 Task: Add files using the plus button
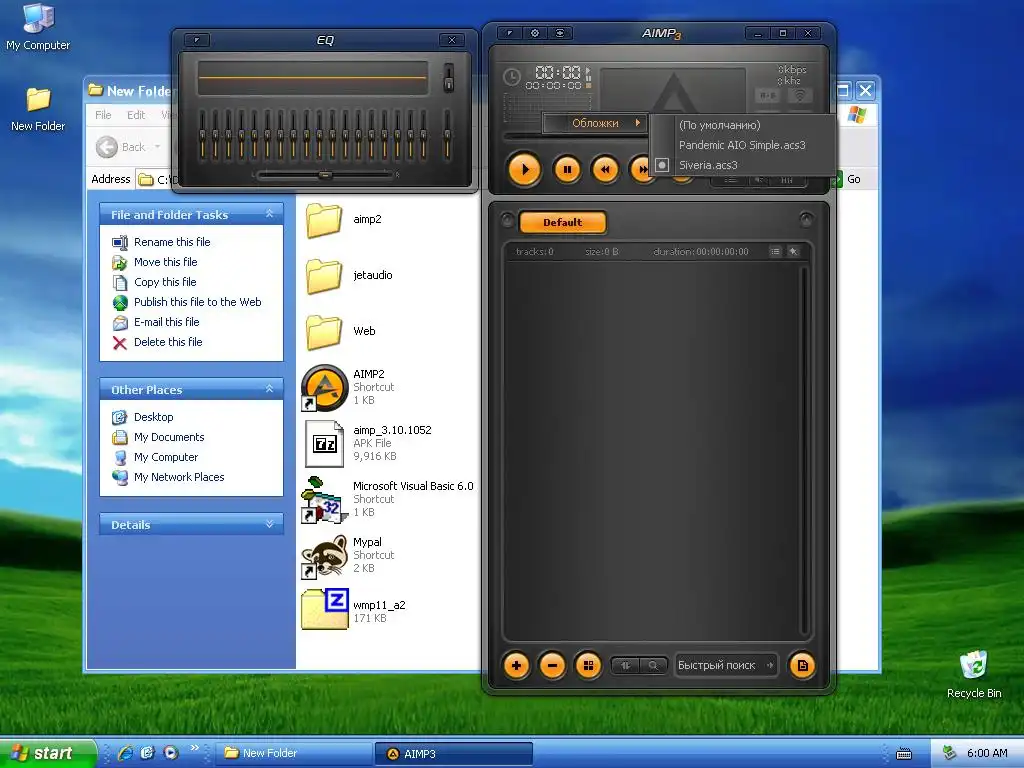click(516, 665)
